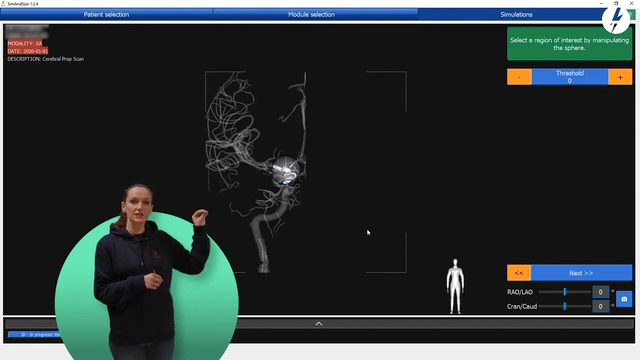Switch to the Module selection tab
The height and width of the screenshot is (360, 640).
point(311,14)
